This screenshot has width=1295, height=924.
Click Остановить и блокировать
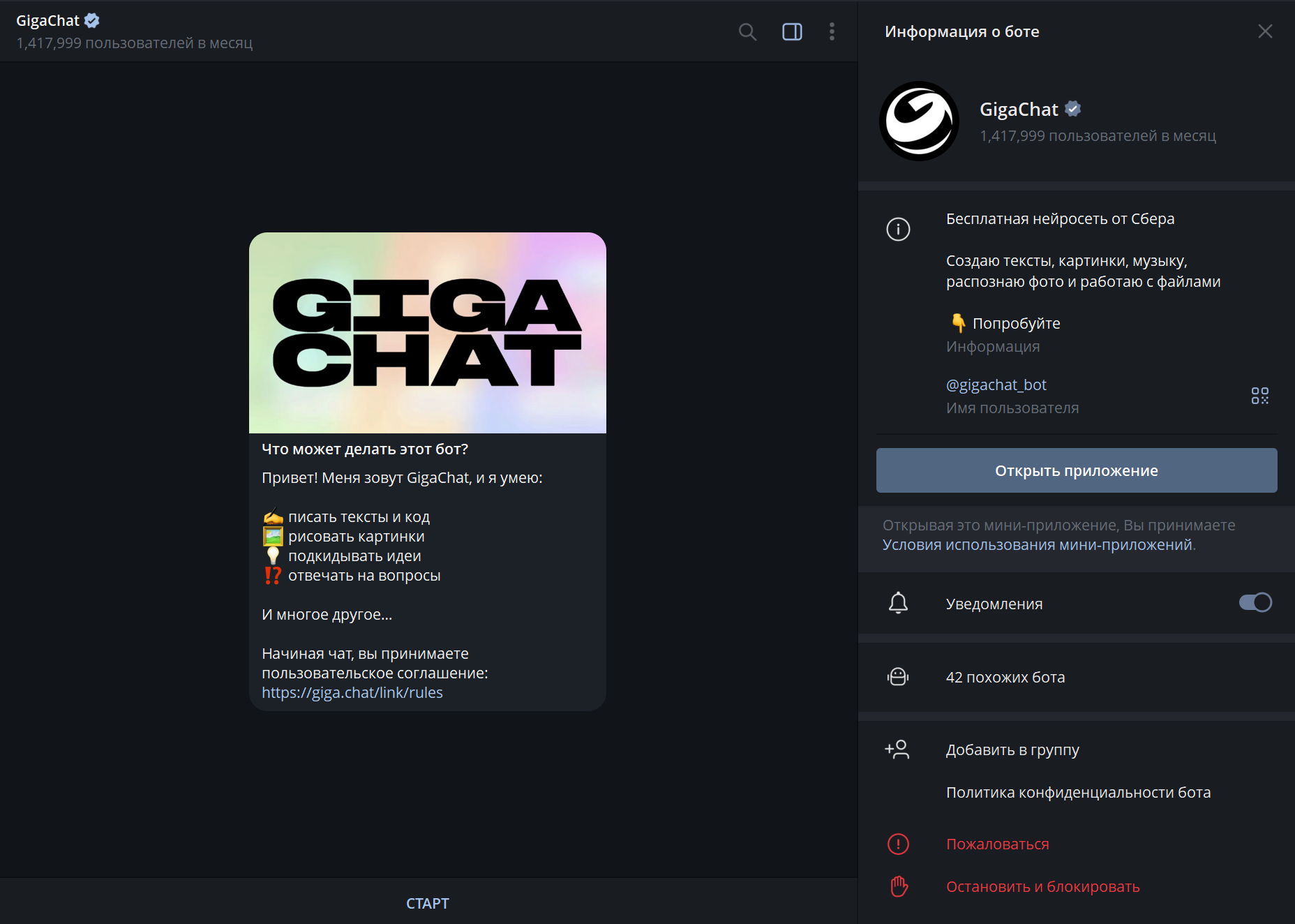click(x=1042, y=887)
